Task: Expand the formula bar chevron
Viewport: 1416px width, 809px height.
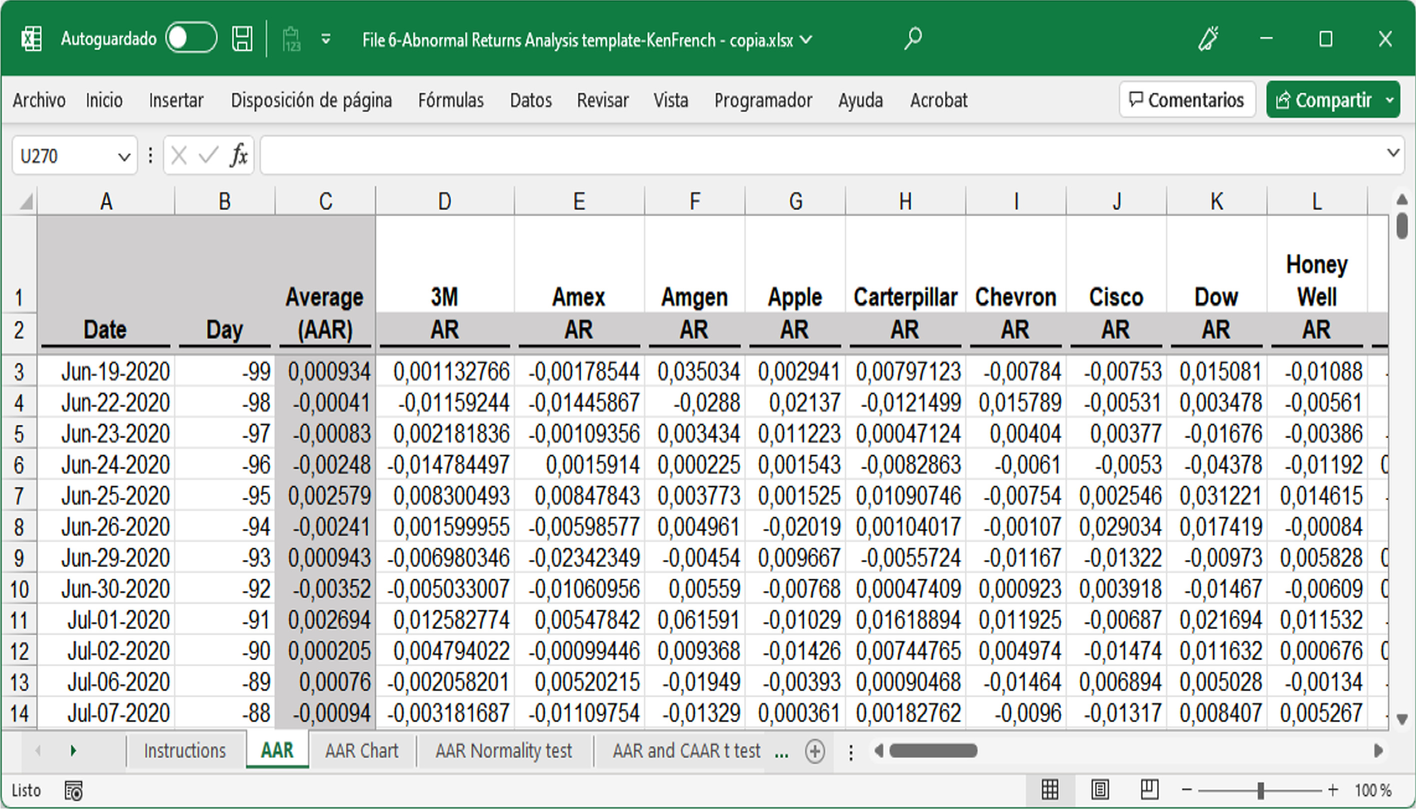Action: (1394, 154)
